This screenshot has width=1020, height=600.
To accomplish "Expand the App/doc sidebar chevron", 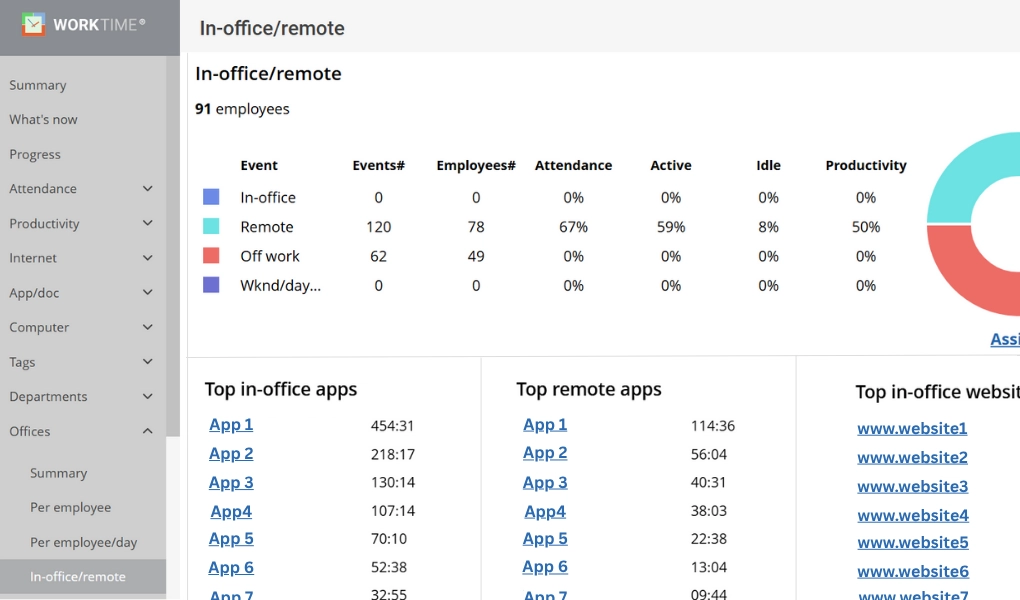I will tap(148, 293).
